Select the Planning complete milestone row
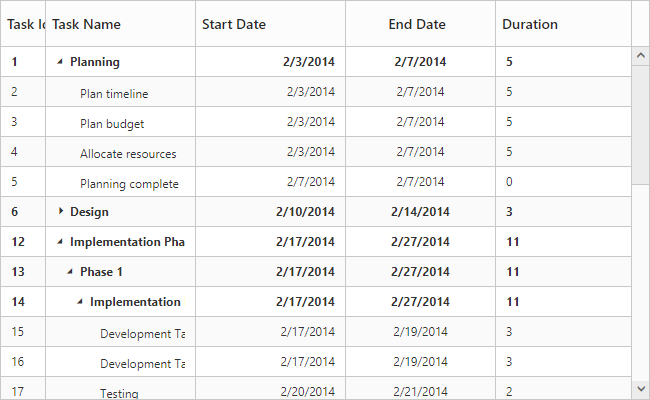650x400 pixels. pyautogui.click(x=129, y=184)
